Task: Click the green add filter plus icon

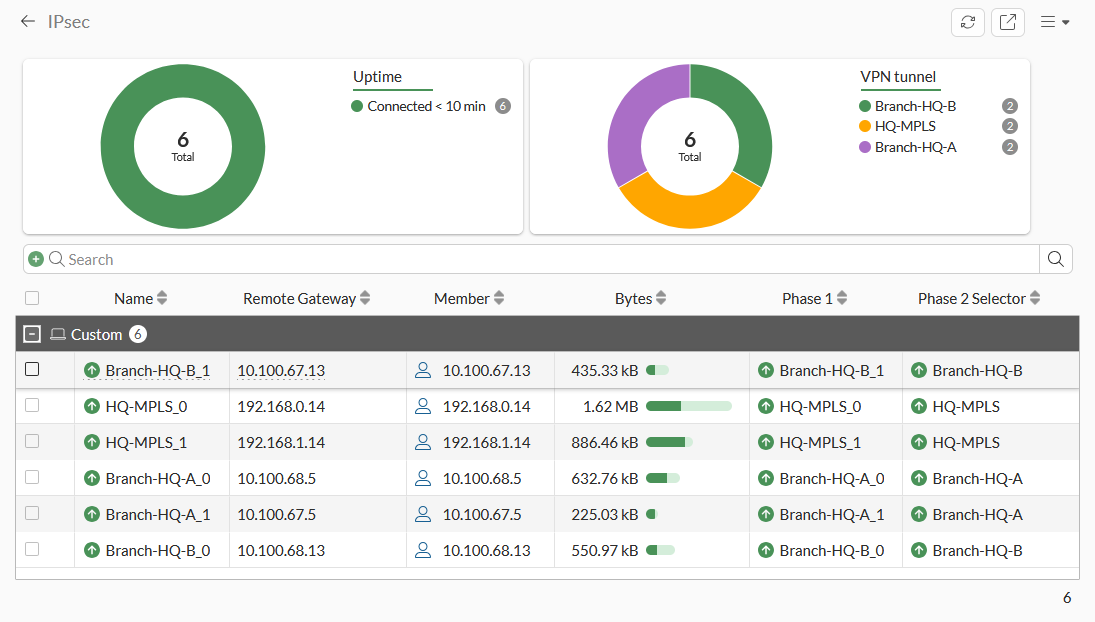Action: (x=36, y=259)
